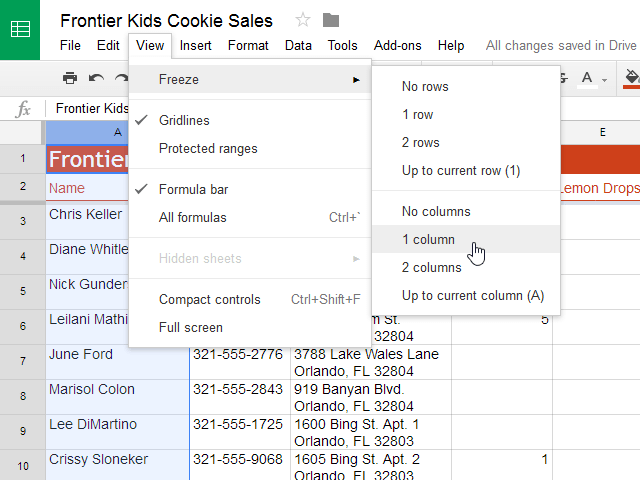Viewport: 640px width, 480px height.
Task: Open the Format menu
Action: pyautogui.click(x=248, y=45)
